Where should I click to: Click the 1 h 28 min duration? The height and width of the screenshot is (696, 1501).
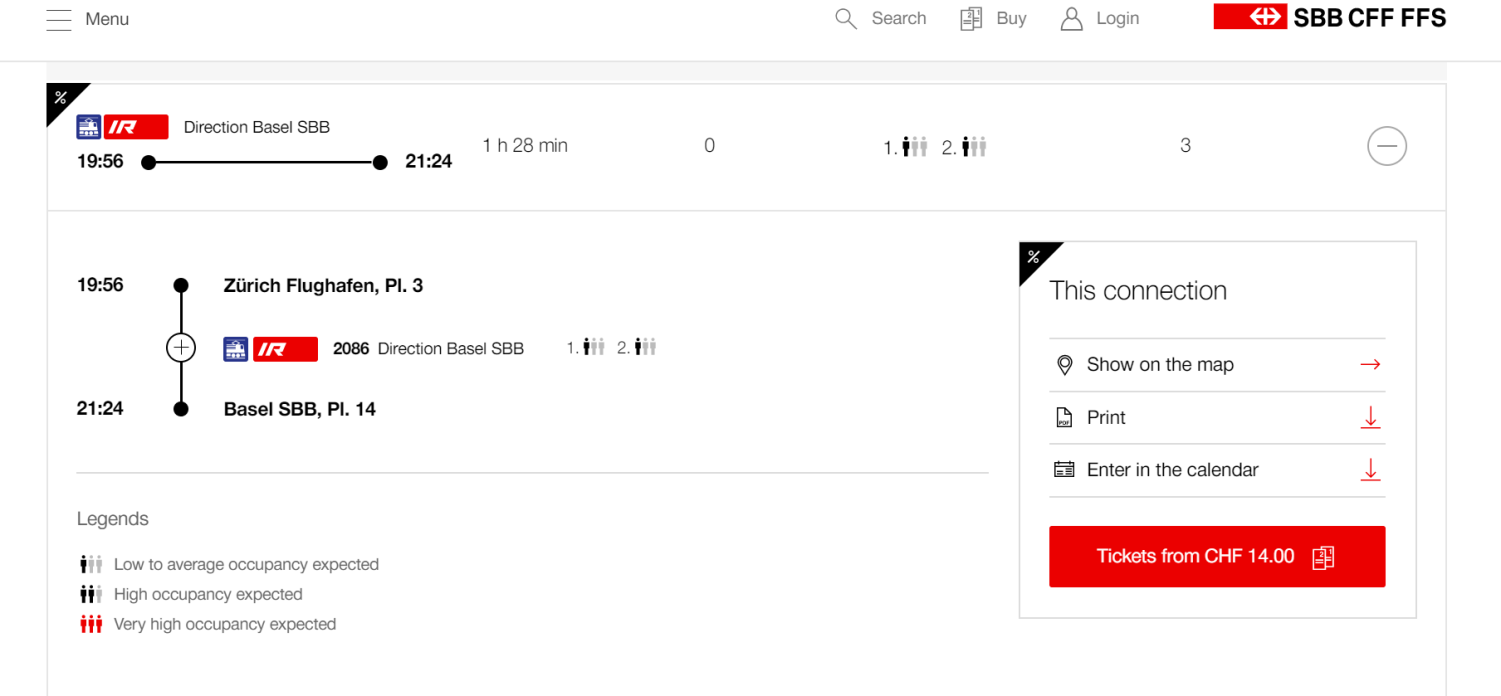pos(525,146)
